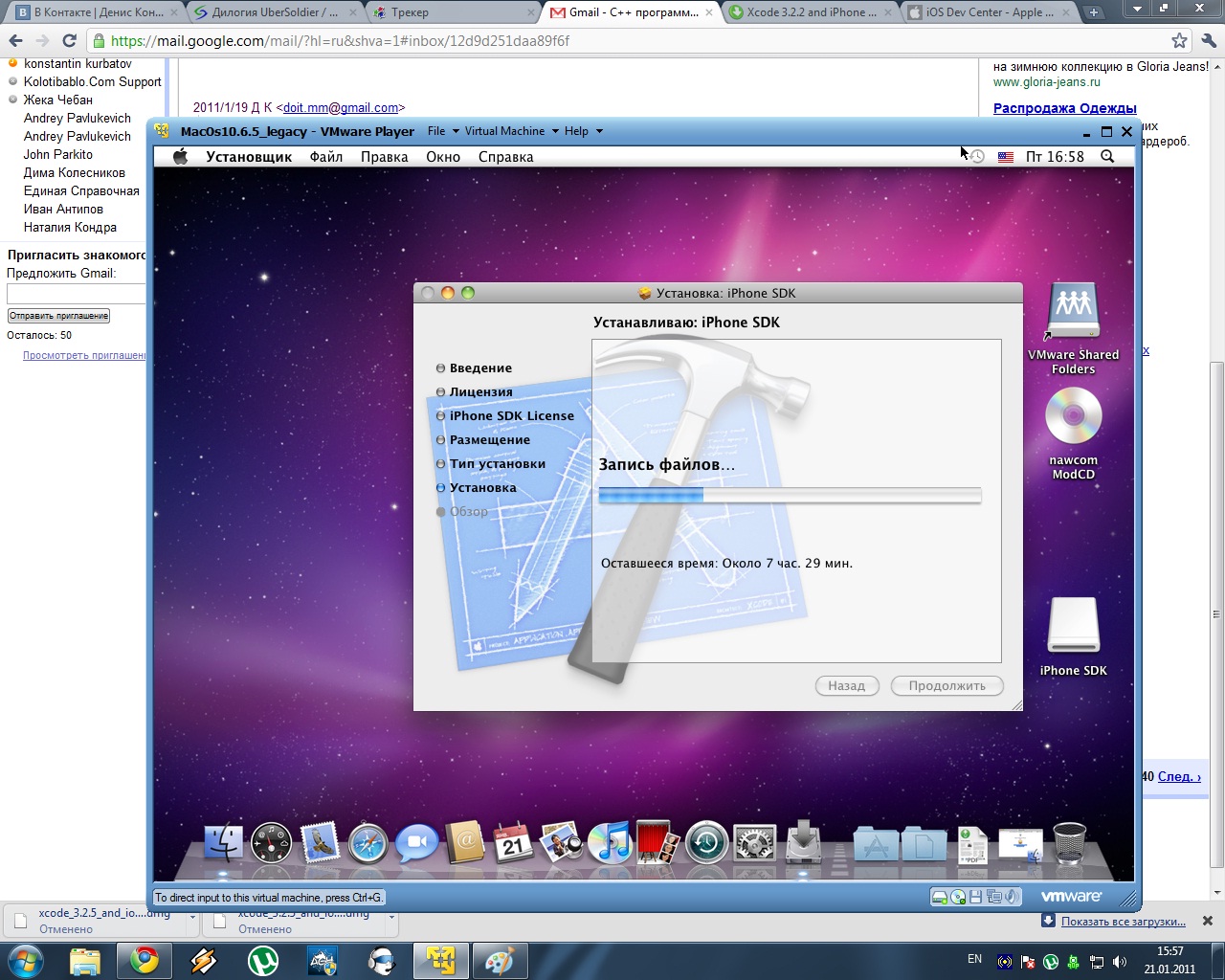This screenshot has width=1225, height=980.
Task: Click the US flag input source icon
Action: click(x=1006, y=157)
